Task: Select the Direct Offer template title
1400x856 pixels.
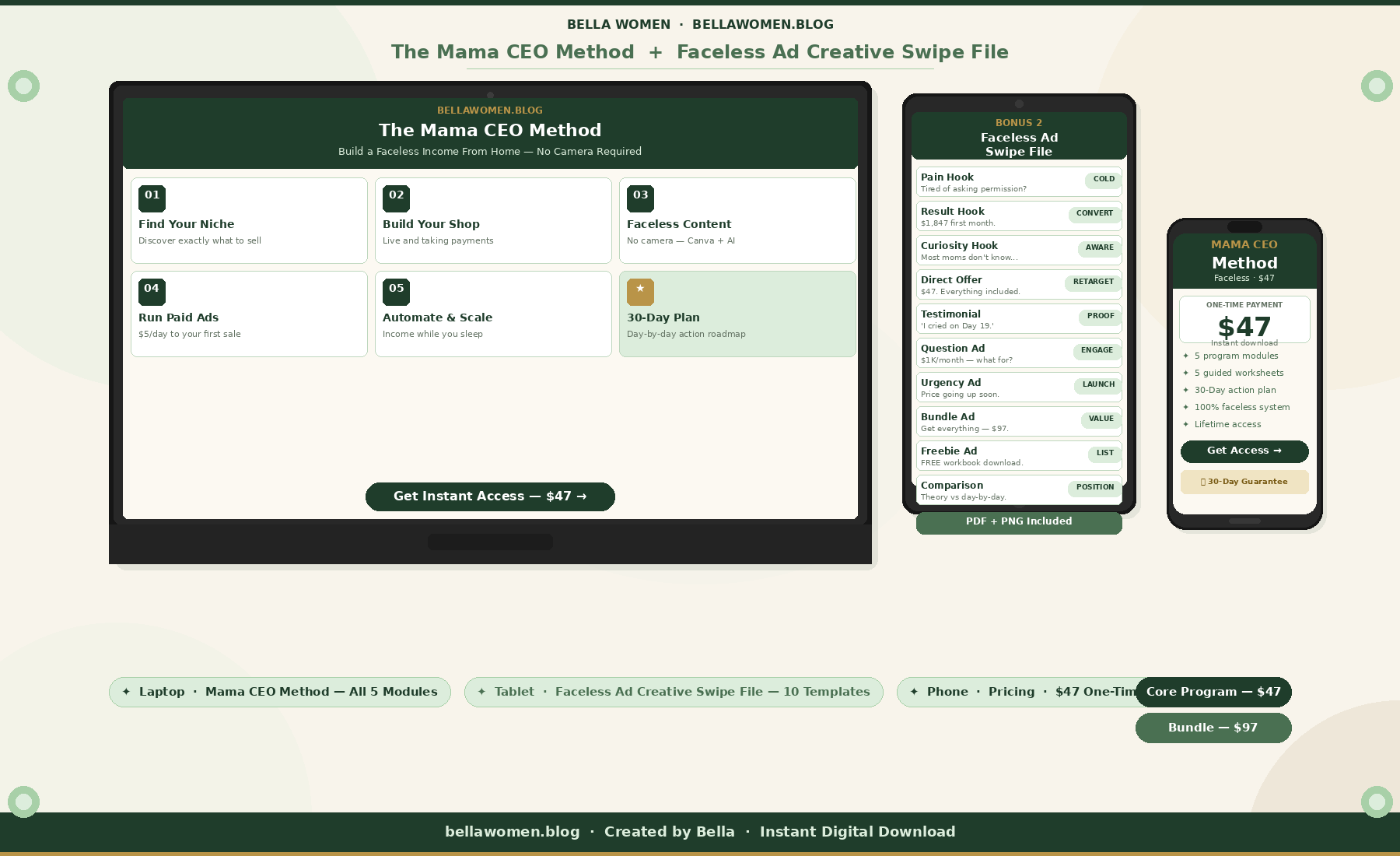Action: point(951,280)
